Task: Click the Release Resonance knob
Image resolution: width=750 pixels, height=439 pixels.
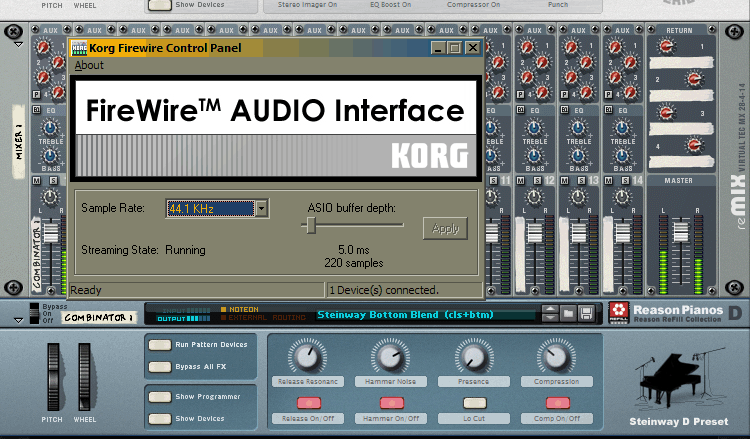Action: coord(308,358)
